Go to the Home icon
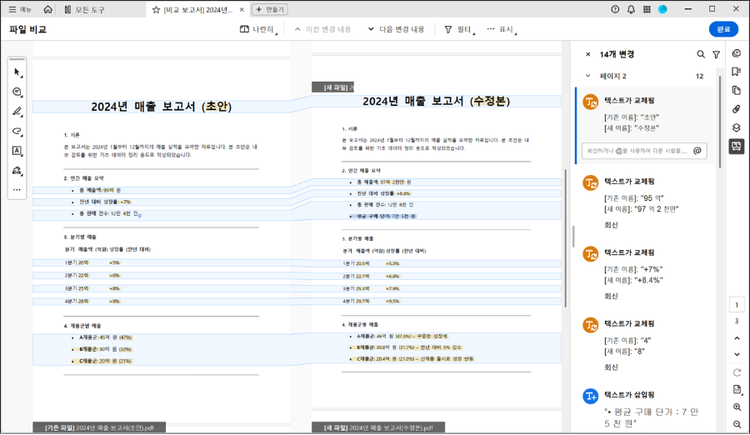The width and height of the screenshot is (750, 435). point(48,10)
